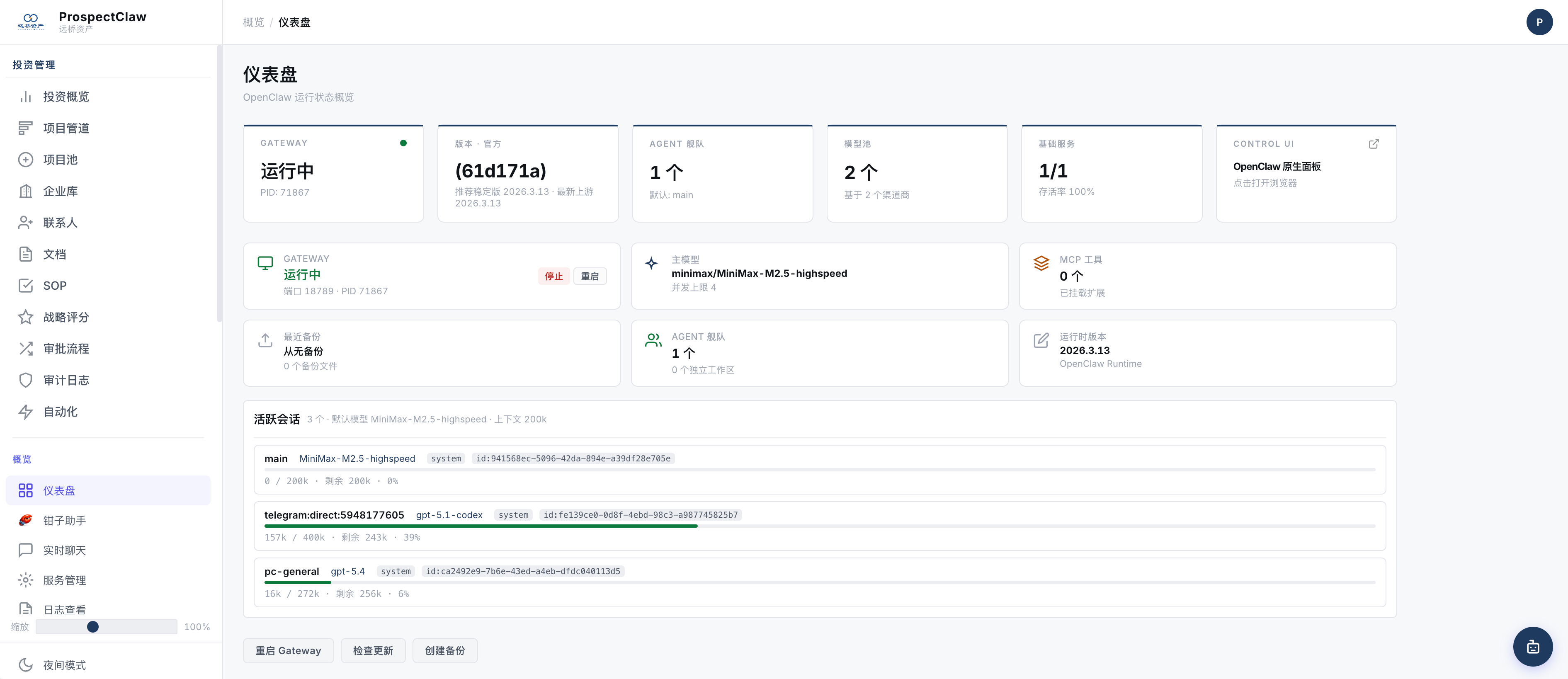Click 停止 to stop the Gateway
1568x679 pixels.
553,276
